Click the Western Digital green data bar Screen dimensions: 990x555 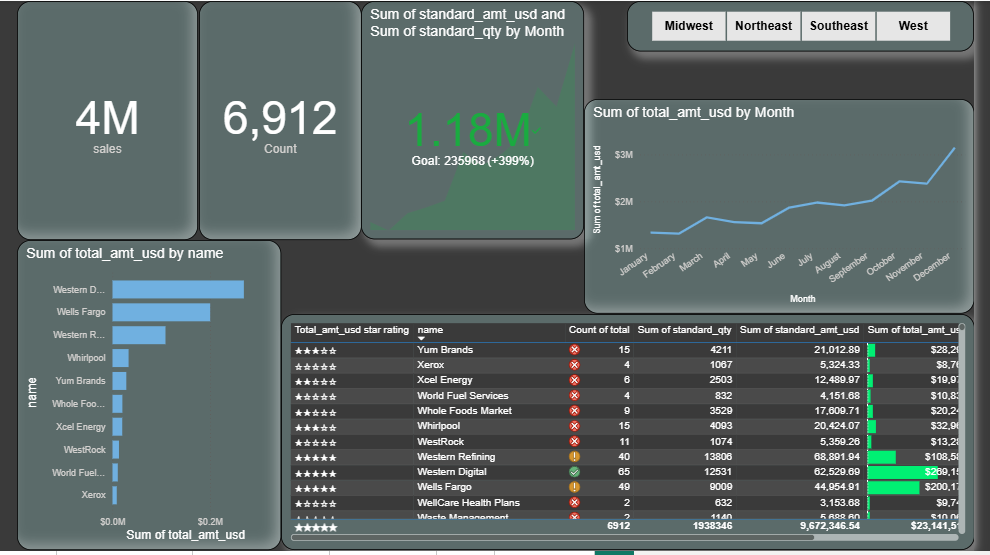(902, 472)
